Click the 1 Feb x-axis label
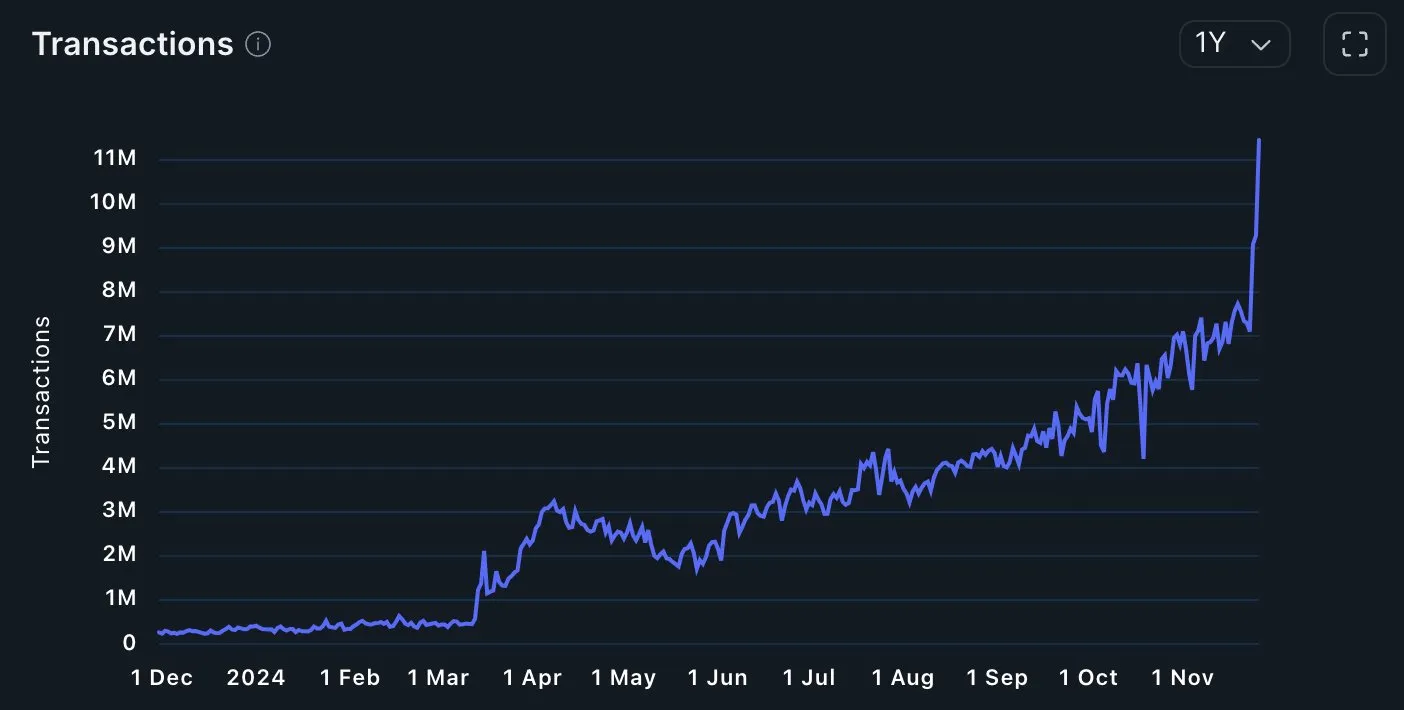Image resolution: width=1404 pixels, height=710 pixels. (350, 678)
